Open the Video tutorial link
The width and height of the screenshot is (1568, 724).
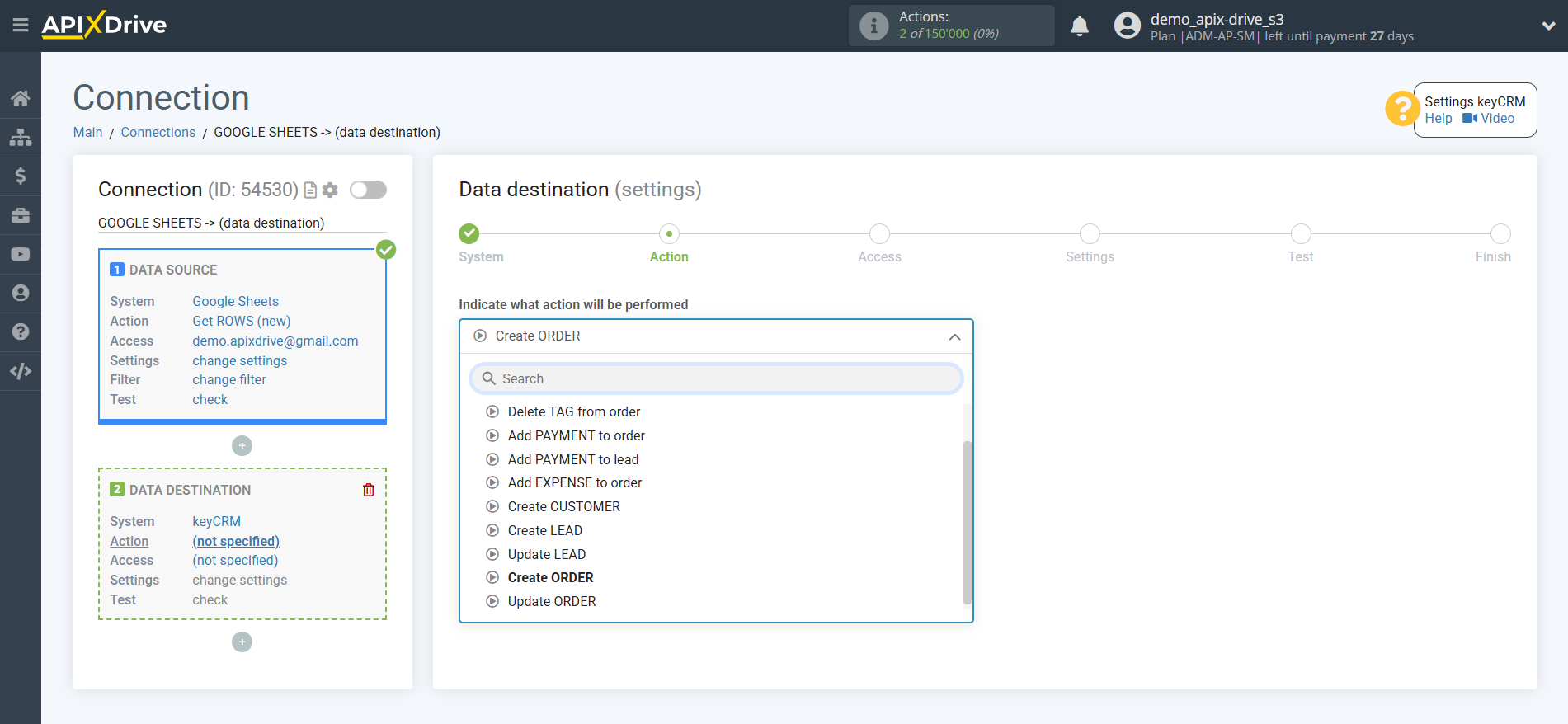[1489, 119]
